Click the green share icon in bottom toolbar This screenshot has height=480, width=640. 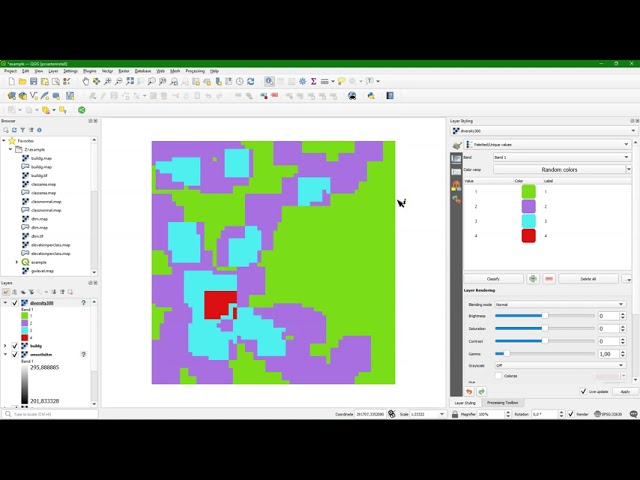pyautogui.click(x=82, y=110)
